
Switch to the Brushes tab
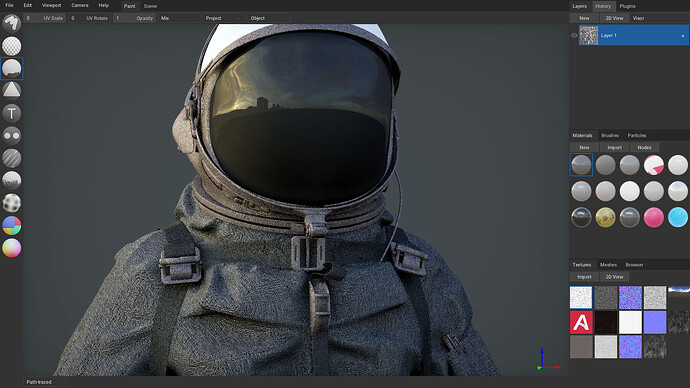click(610, 135)
